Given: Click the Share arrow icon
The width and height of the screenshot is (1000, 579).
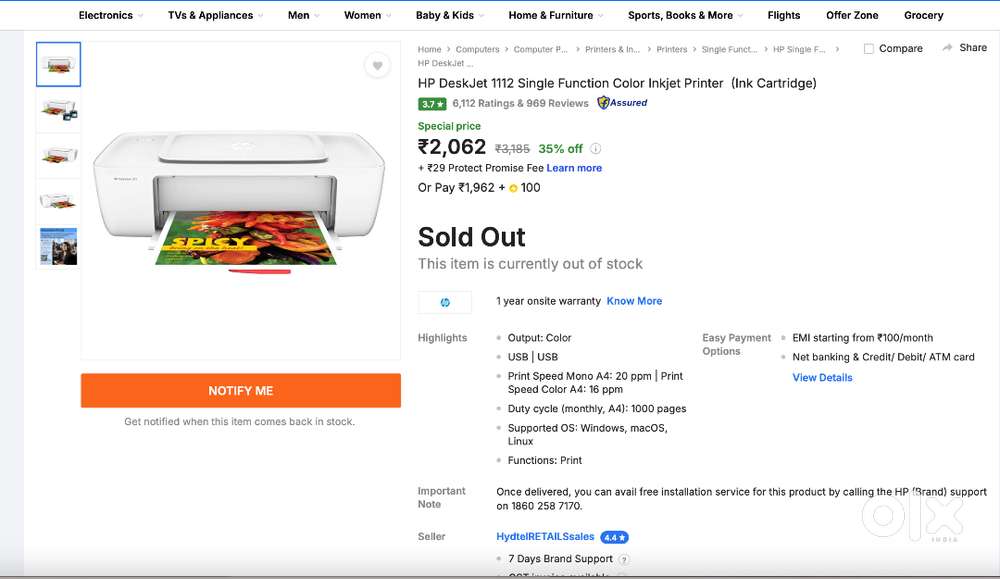Looking at the screenshot, I should pyautogui.click(x=947, y=48).
